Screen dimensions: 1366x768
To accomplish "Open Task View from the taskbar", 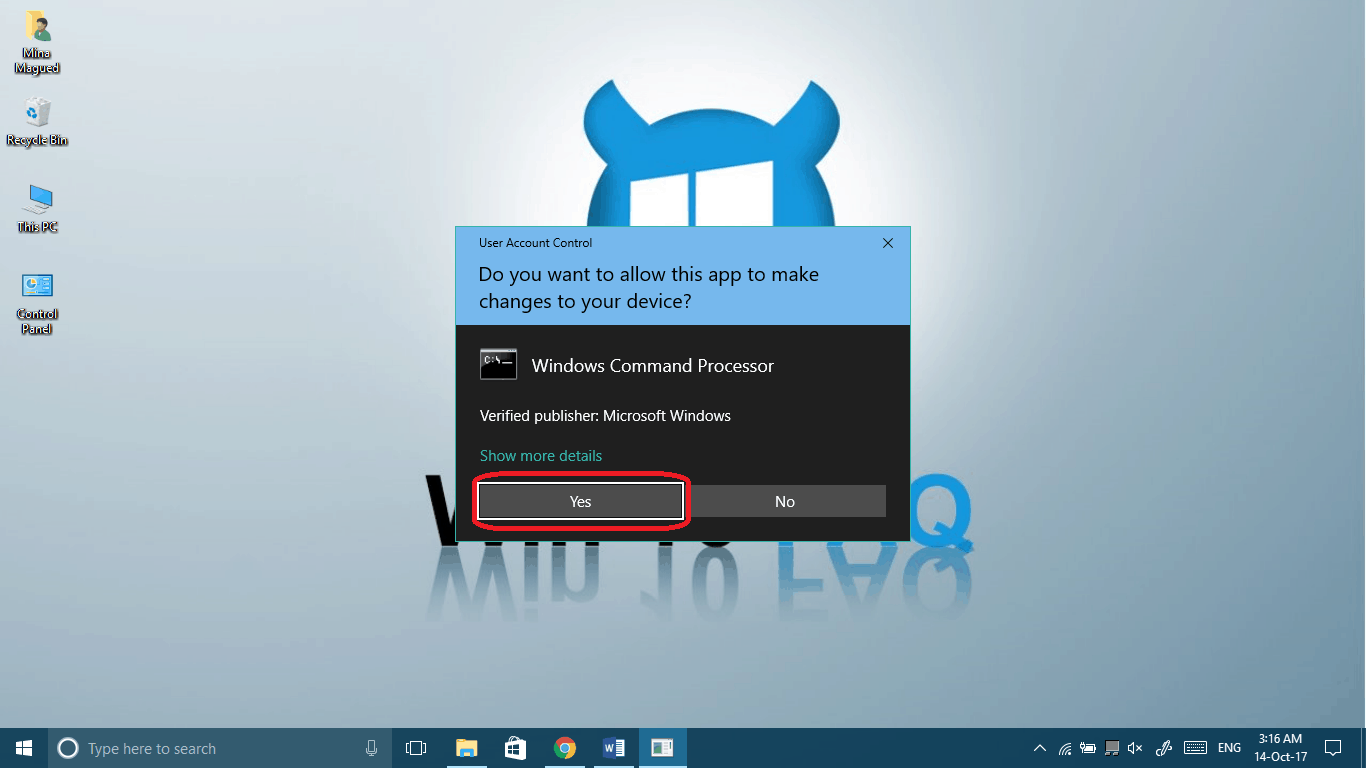I will pos(415,748).
